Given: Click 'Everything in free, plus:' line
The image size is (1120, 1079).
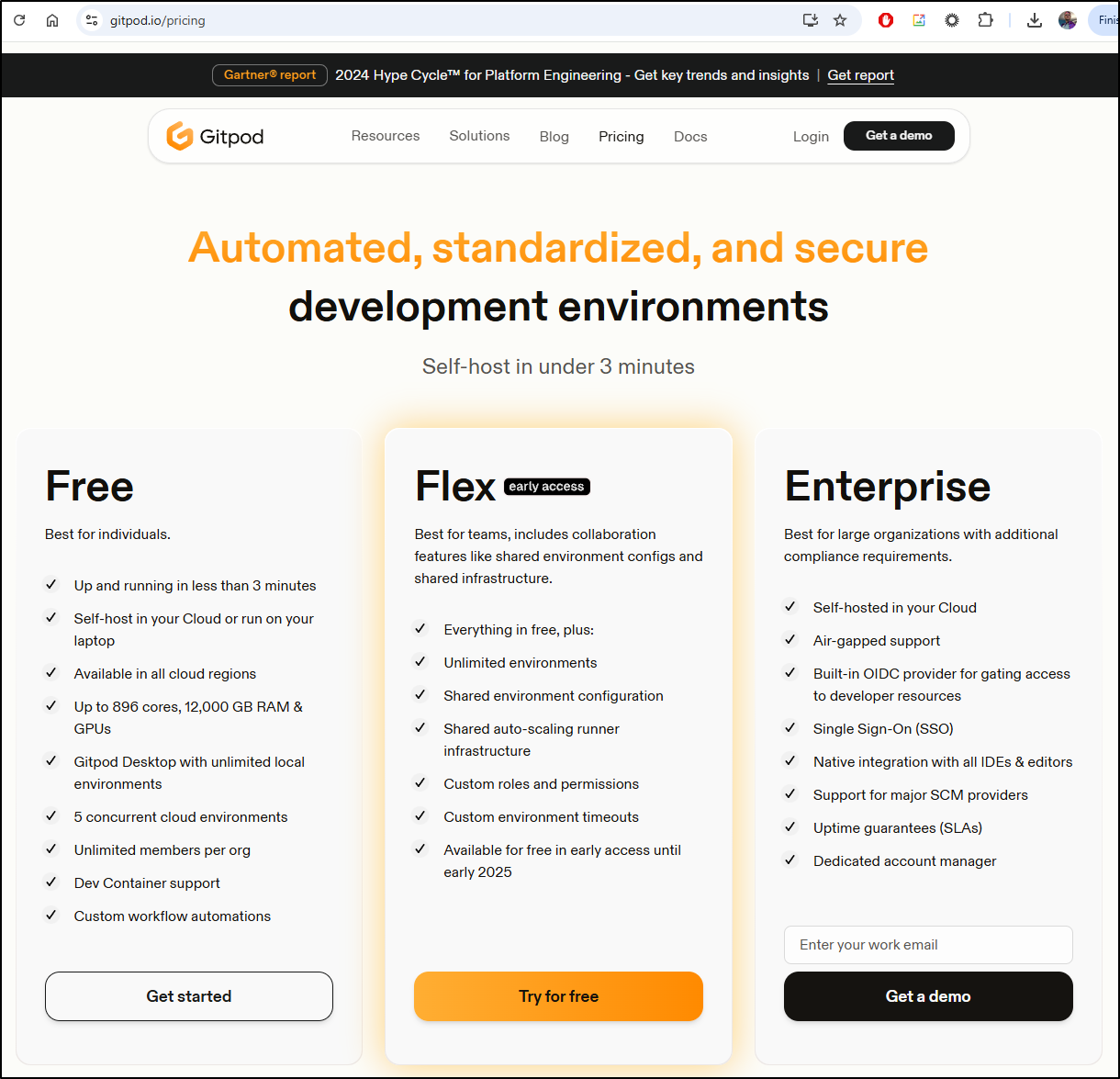Looking at the screenshot, I should [x=519, y=630].
